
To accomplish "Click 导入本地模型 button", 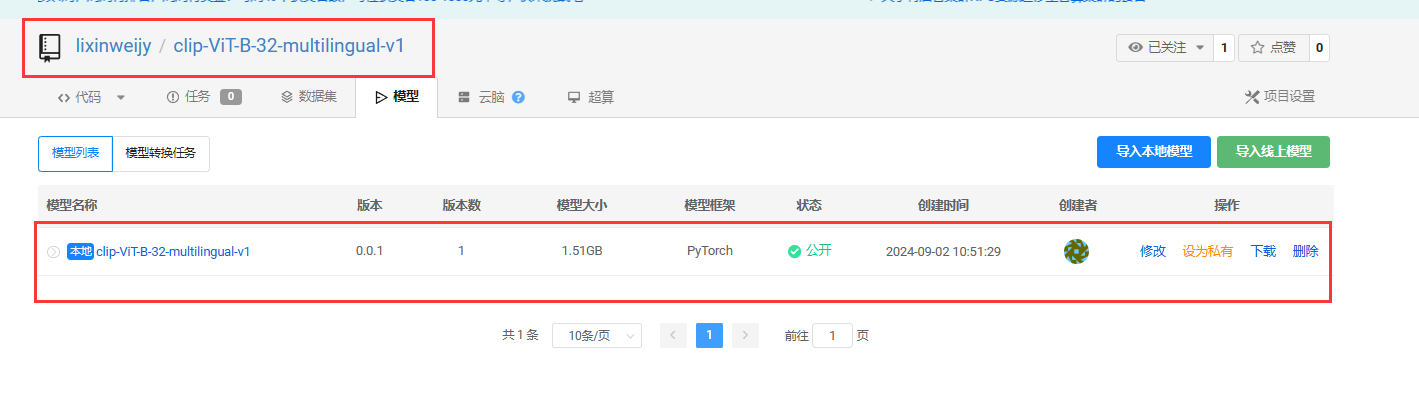I will 1153,152.
